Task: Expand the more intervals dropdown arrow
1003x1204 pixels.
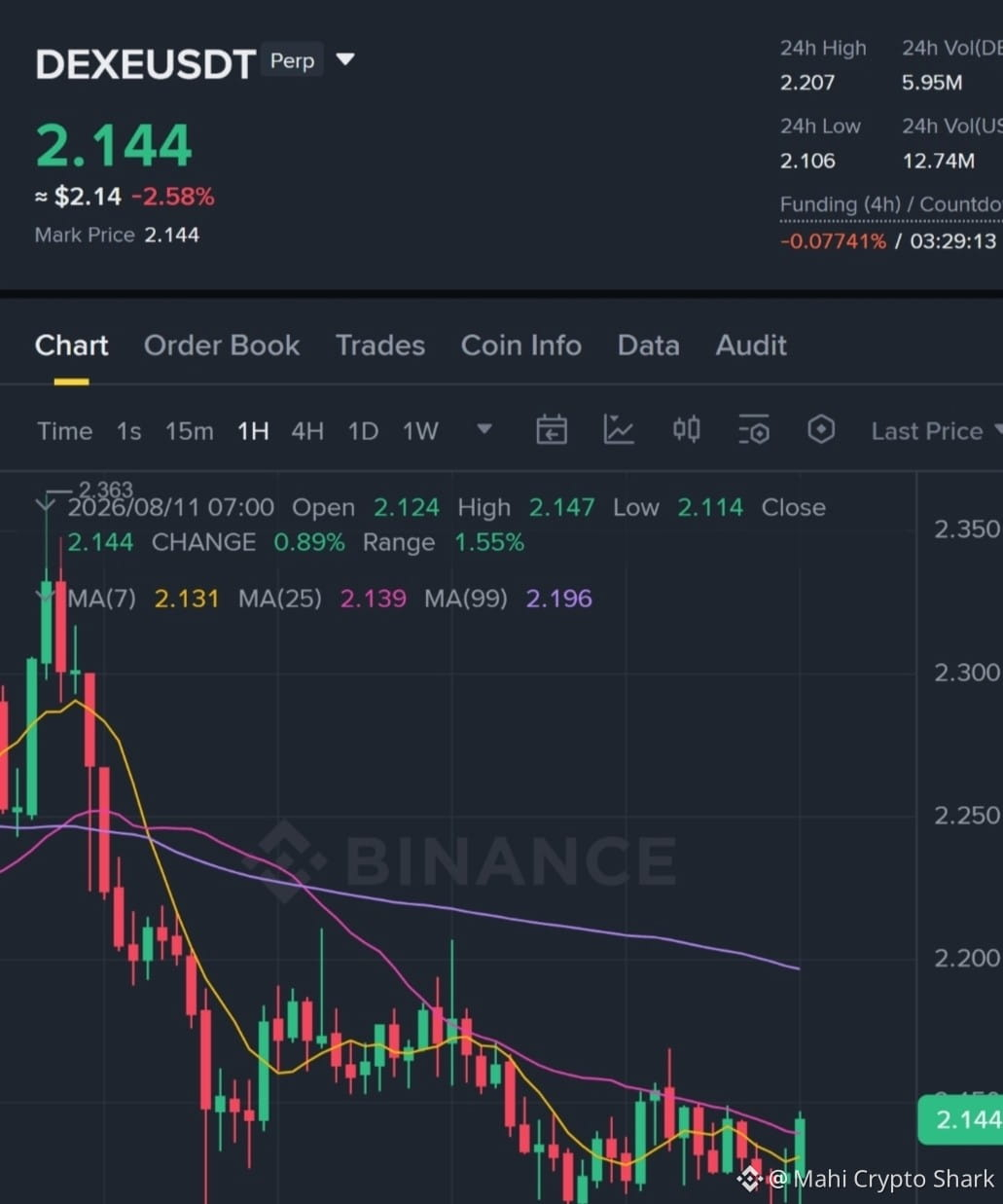Action: (484, 429)
